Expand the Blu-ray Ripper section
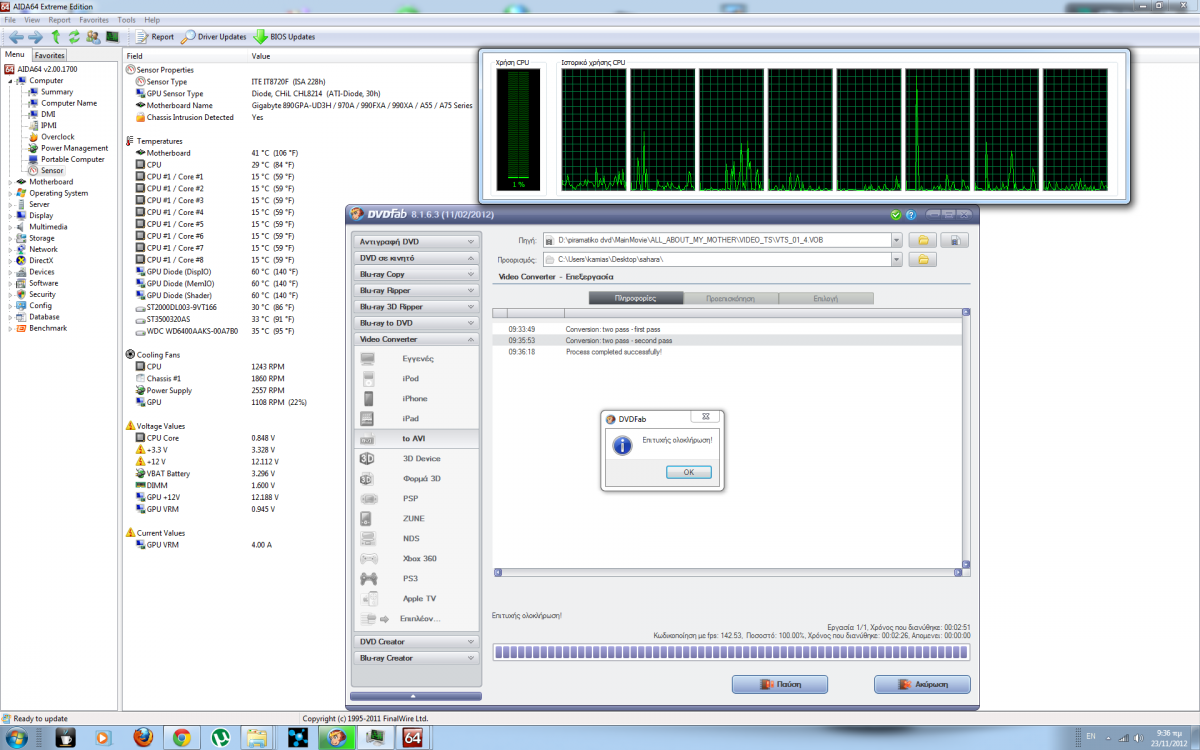Screen dimensions: 1200x750 (x=417, y=291)
